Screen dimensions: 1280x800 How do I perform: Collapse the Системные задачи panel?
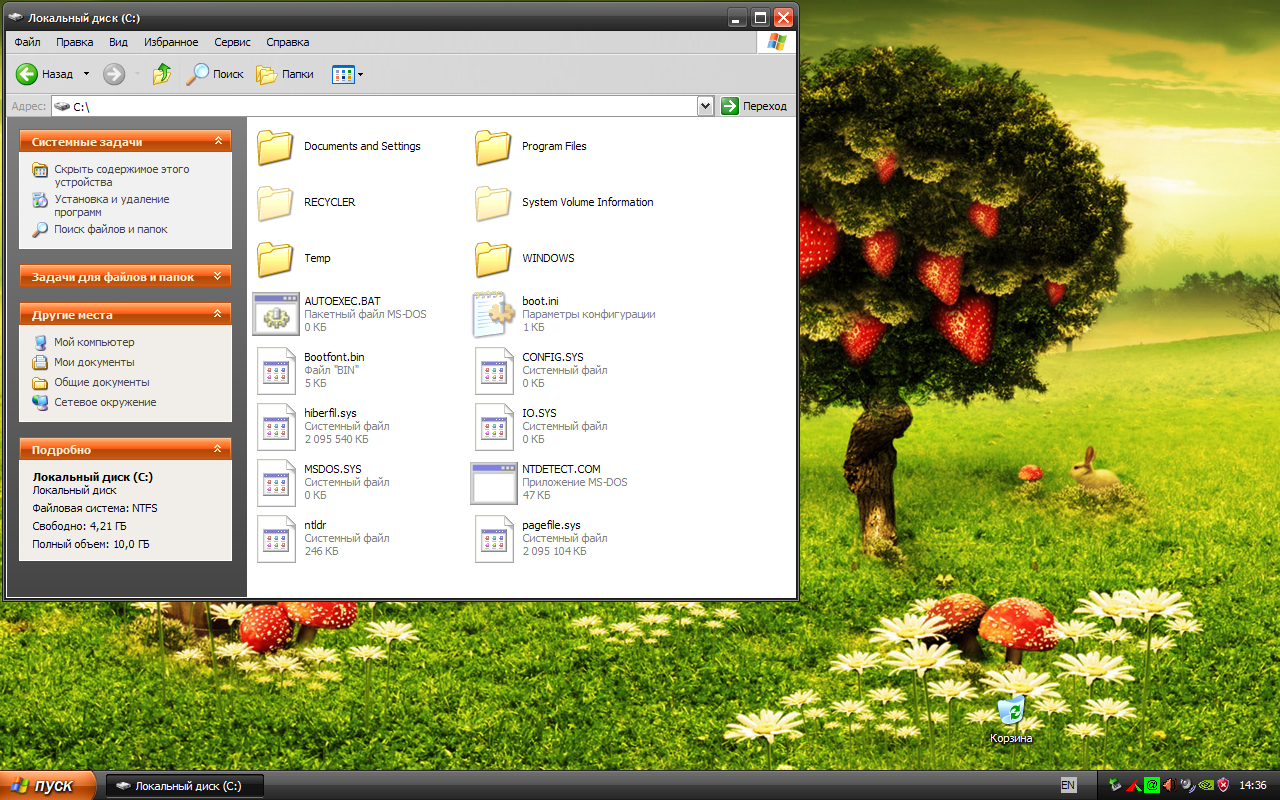(217, 142)
